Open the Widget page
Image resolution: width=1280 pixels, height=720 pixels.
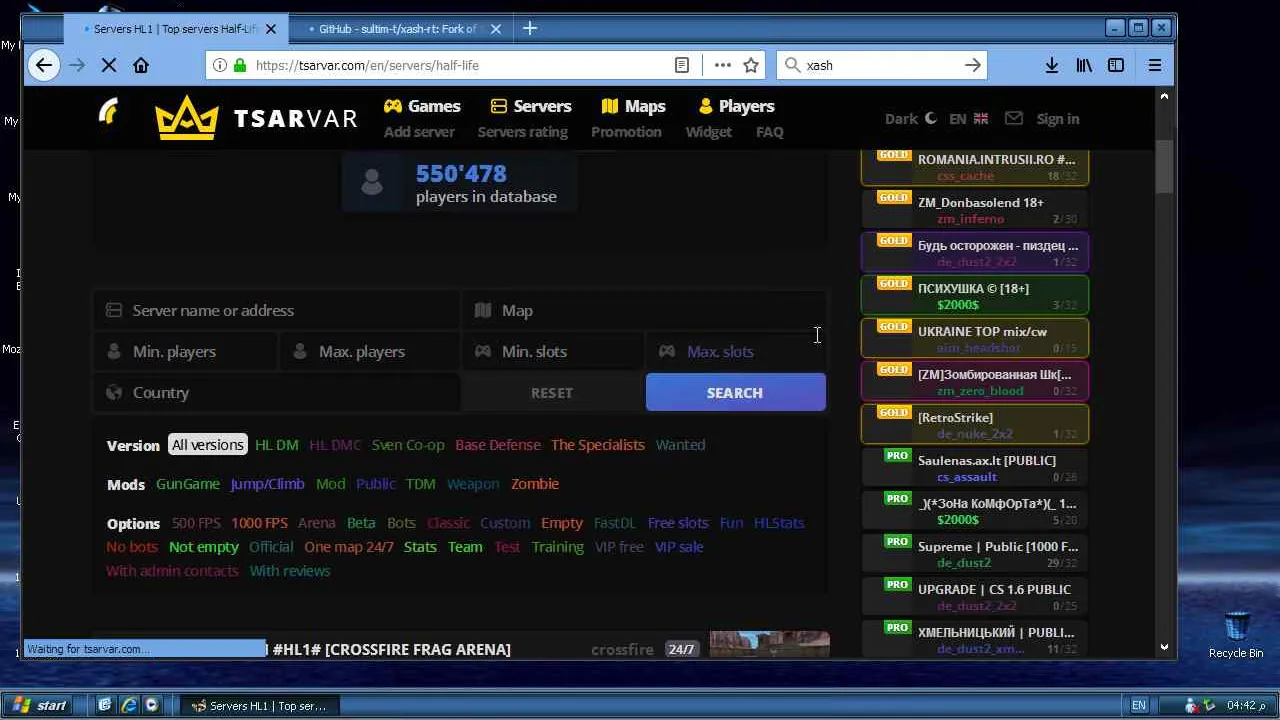(x=709, y=132)
